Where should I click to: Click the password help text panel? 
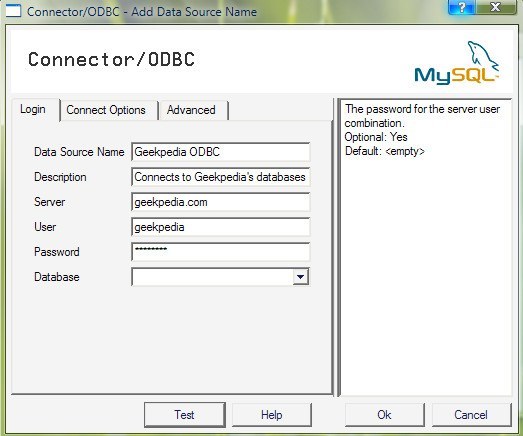coord(425,247)
